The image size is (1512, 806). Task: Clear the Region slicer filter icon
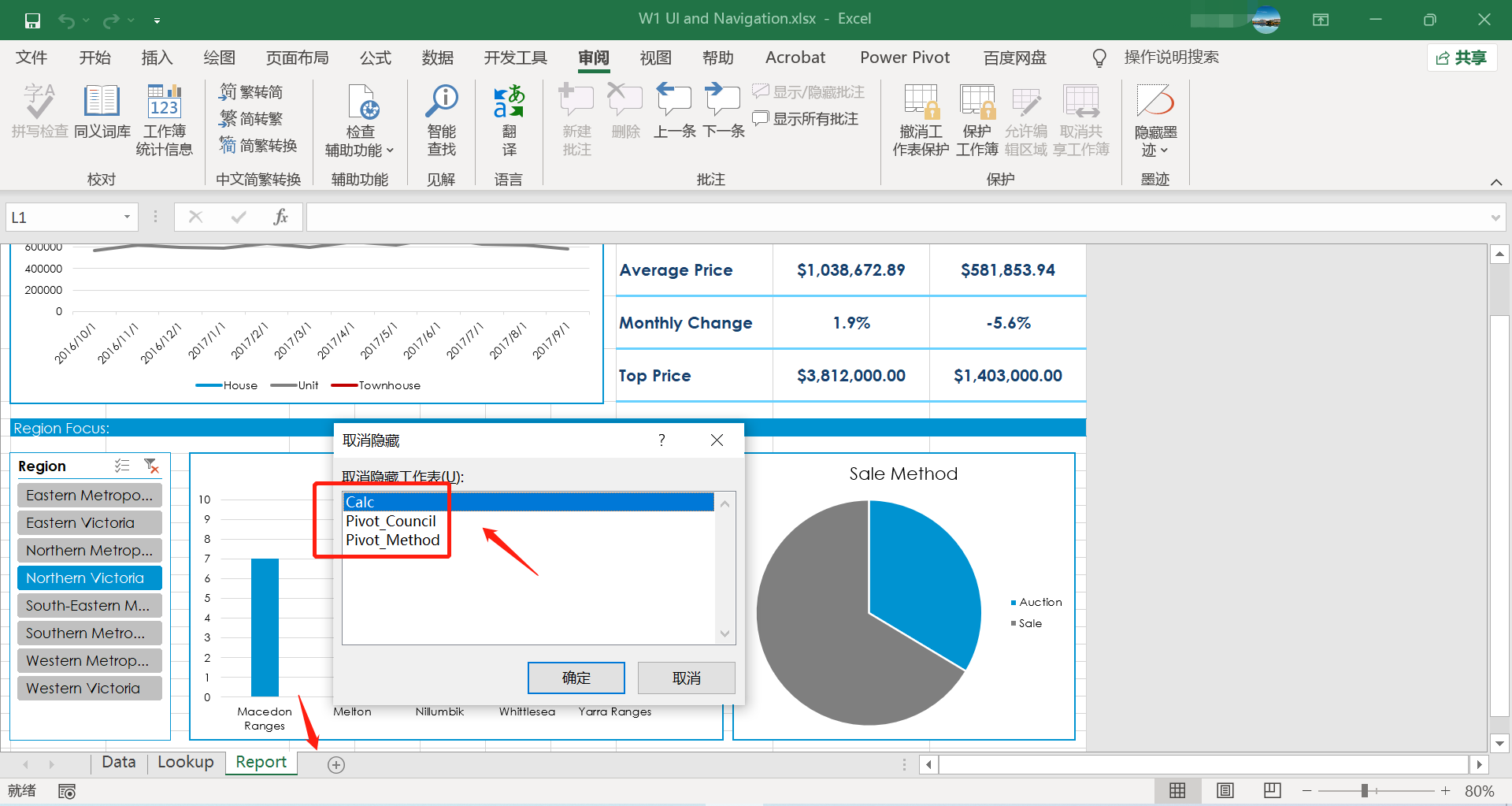click(x=151, y=466)
